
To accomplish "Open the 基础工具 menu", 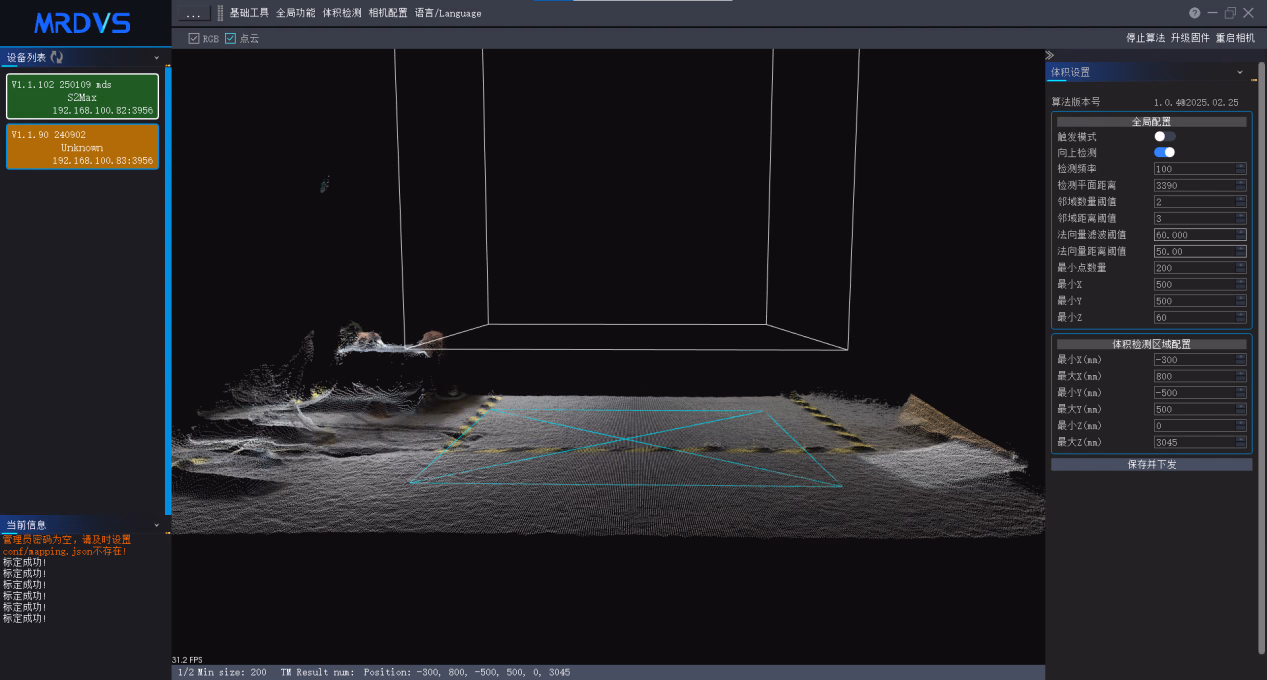I will point(249,13).
